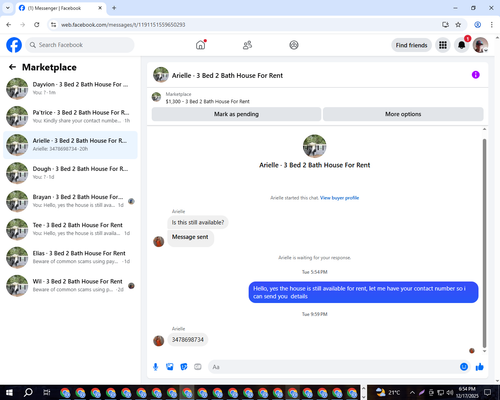Open the account profile picture menu
500x400 pixels.
(480, 45)
